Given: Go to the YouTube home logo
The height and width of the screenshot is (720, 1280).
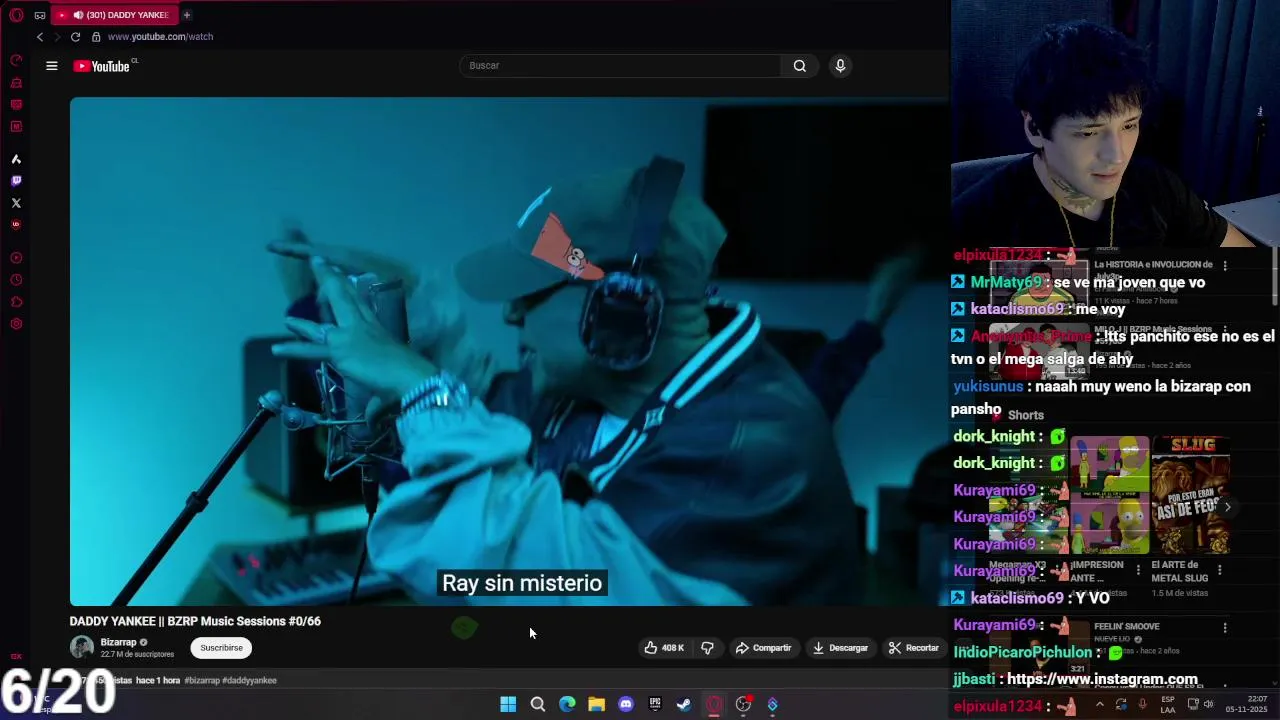Looking at the screenshot, I should tap(104, 66).
